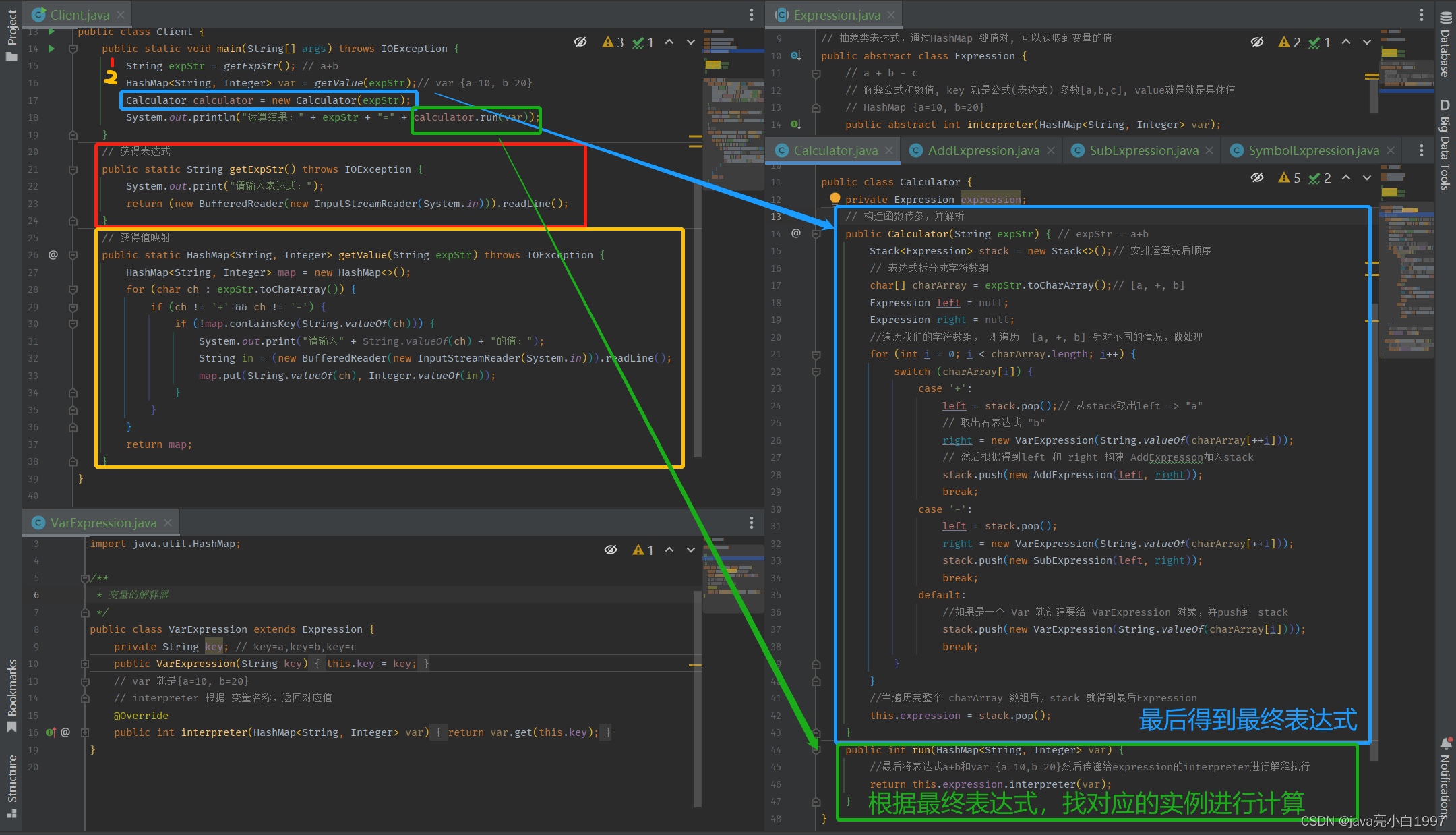Click the 3 warnings indicator in Client.java
This screenshot has width=1456, height=835.
click(613, 42)
